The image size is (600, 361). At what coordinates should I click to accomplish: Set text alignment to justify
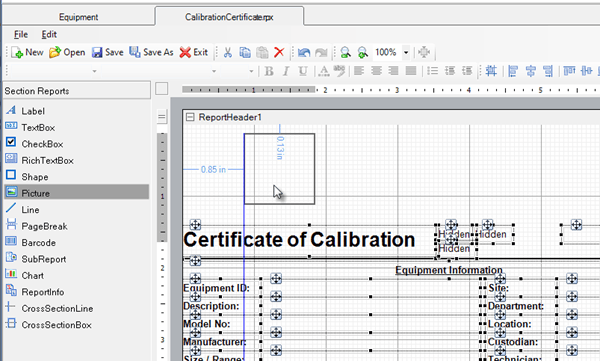[x=411, y=71]
